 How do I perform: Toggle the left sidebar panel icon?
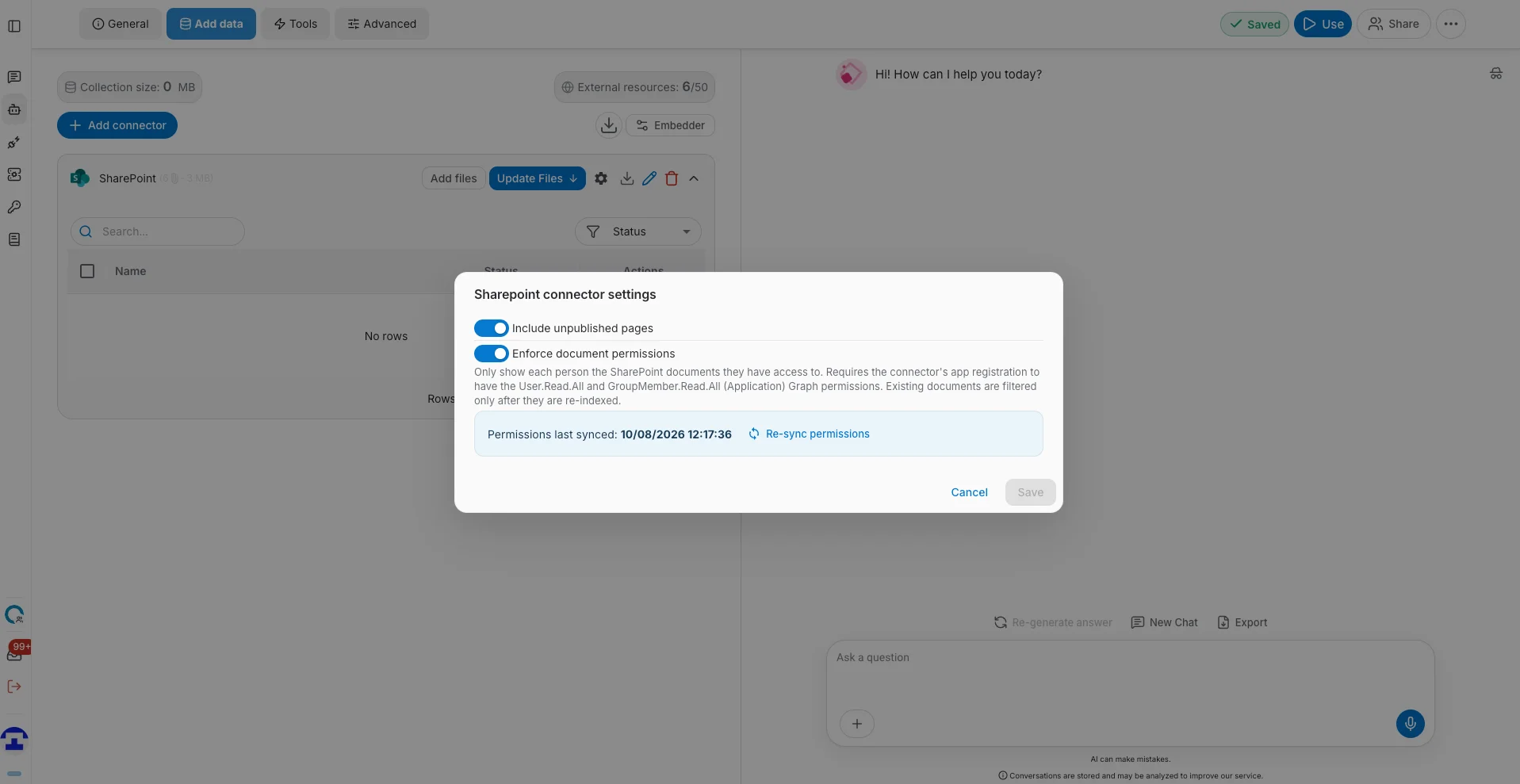point(14,26)
